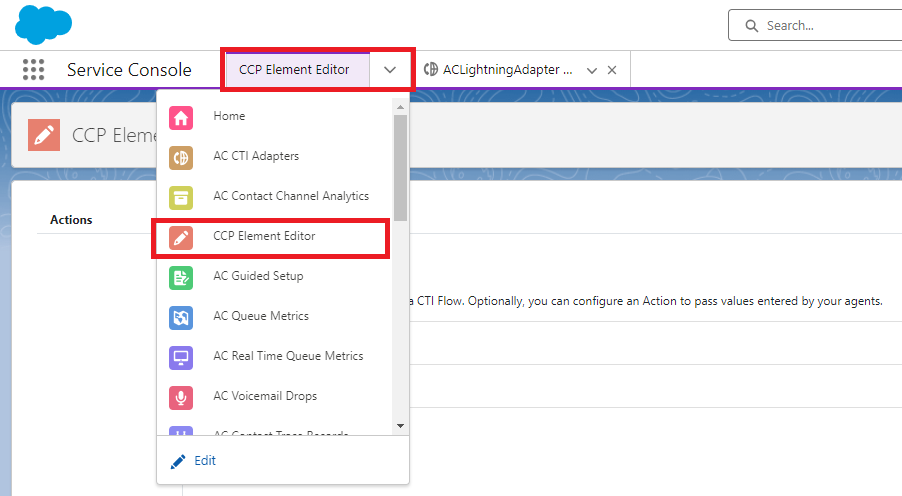The width and height of the screenshot is (902, 496).
Task: Open the App Launcher dots grid
Action: 33,70
